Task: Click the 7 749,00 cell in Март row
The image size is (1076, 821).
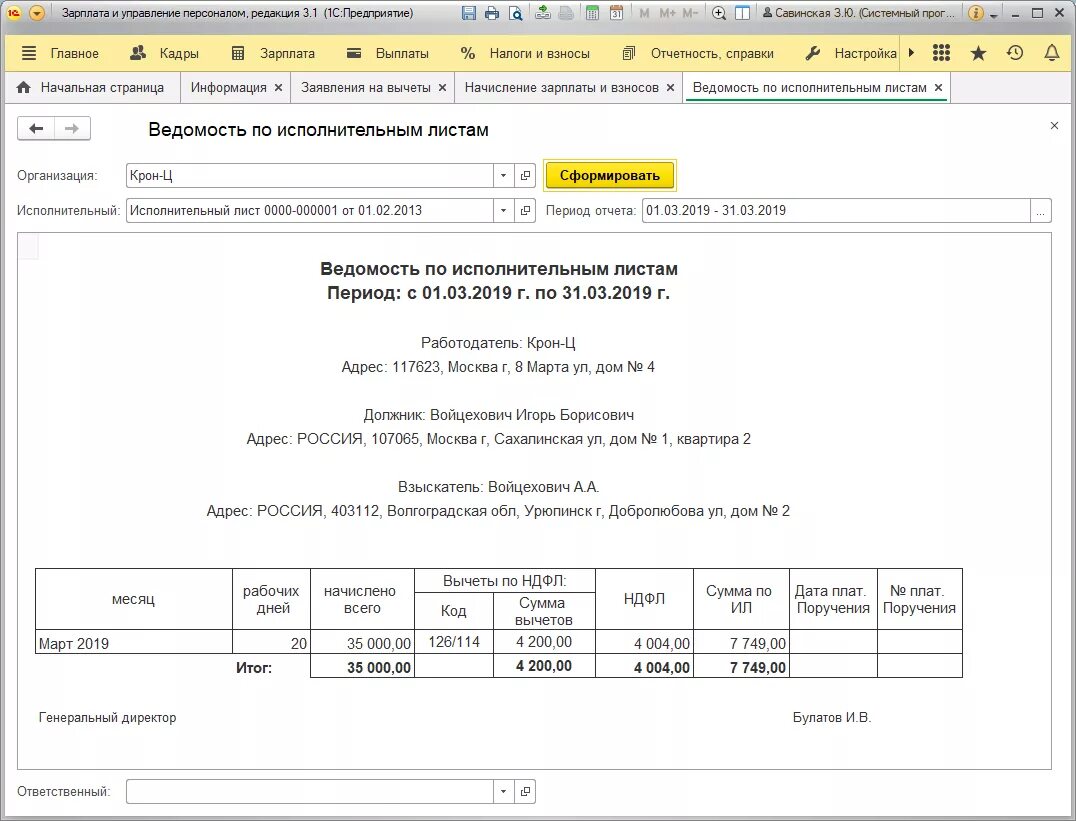Action: [x=742, y=643]
